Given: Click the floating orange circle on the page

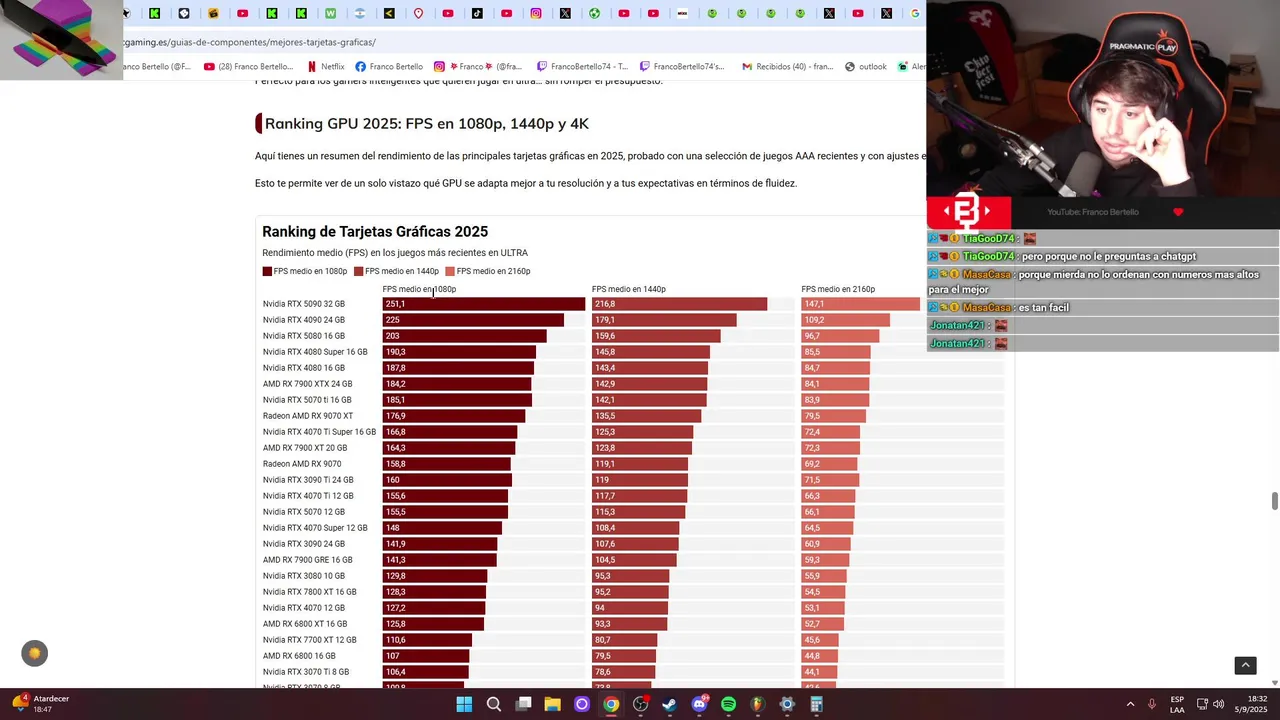Looking at the screenshot, I should (34, 653).
